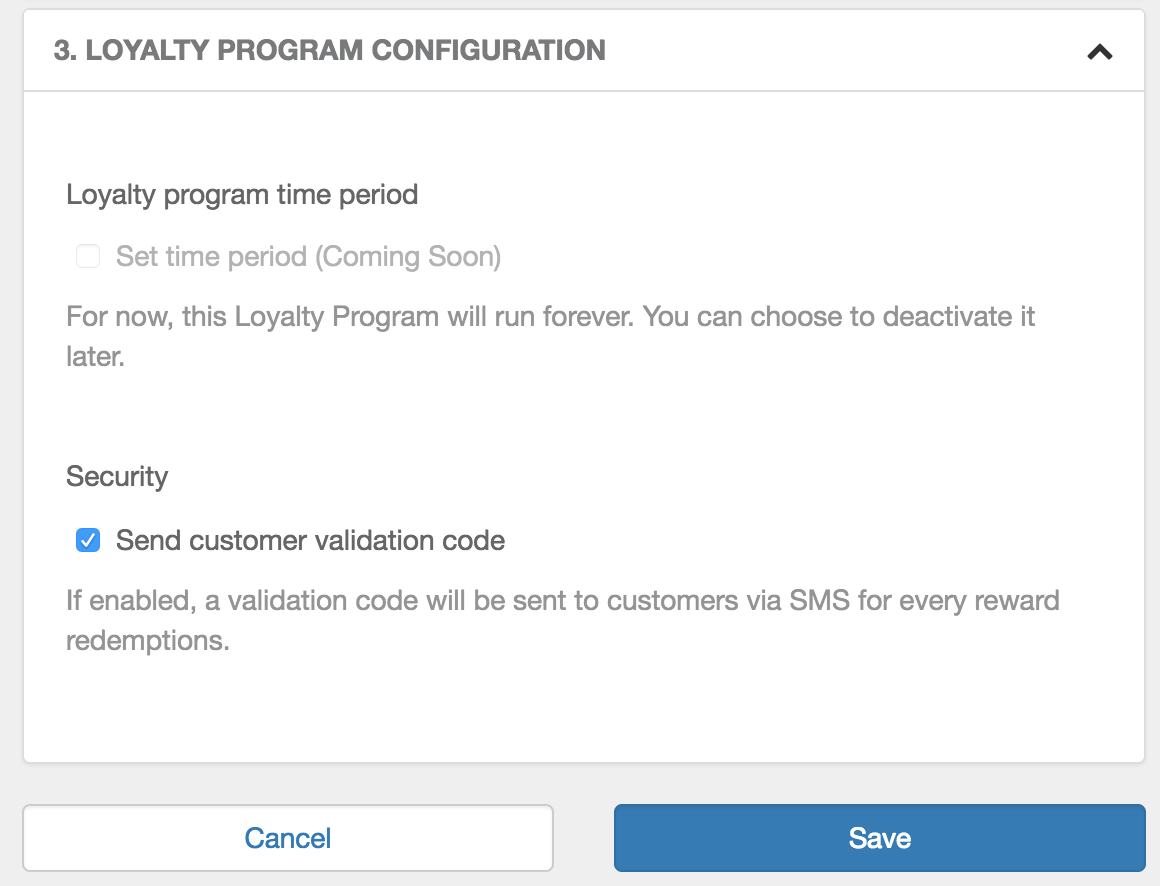The image size is (1160, 886).
Task: Cancel the loyalty program configuration
Action: click(x=289, y=838)
